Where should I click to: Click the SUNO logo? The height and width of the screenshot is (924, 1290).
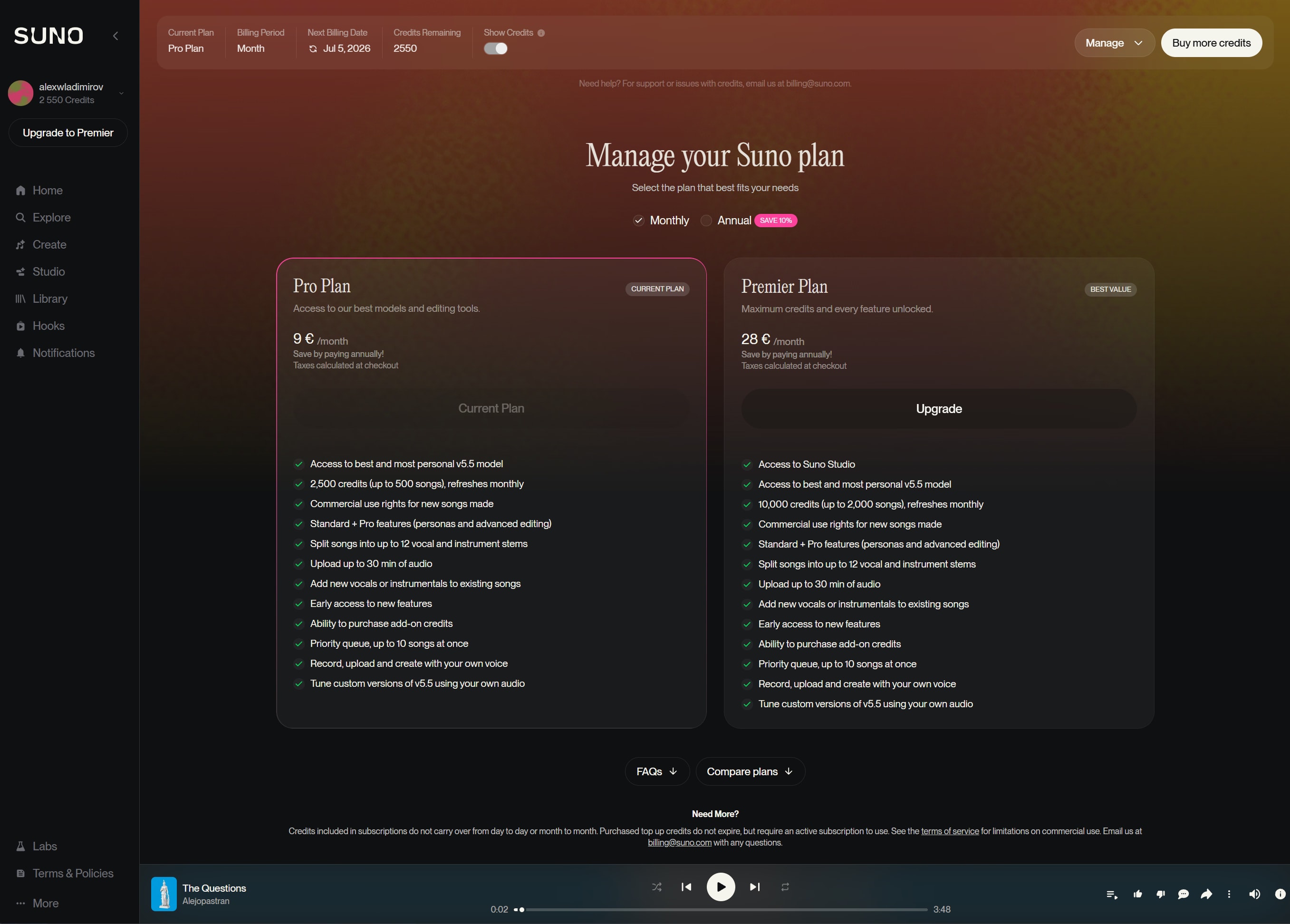[x=48, y=36]
